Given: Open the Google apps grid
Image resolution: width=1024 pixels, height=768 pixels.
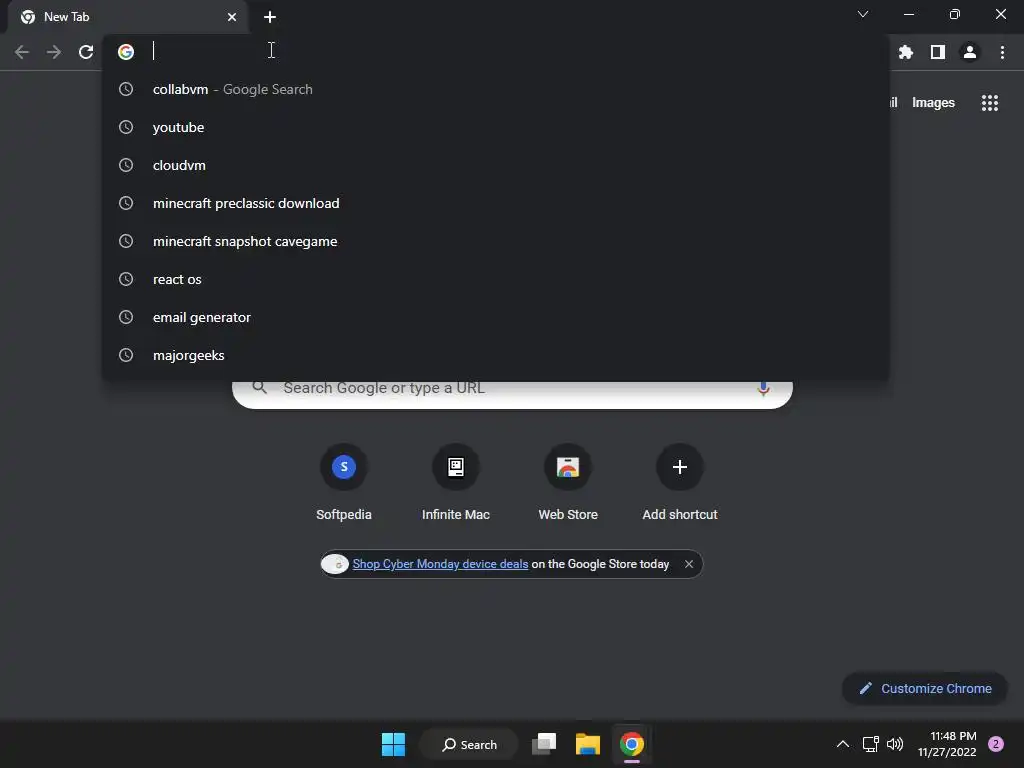Looking at the screenshot, I should point(989,103).
